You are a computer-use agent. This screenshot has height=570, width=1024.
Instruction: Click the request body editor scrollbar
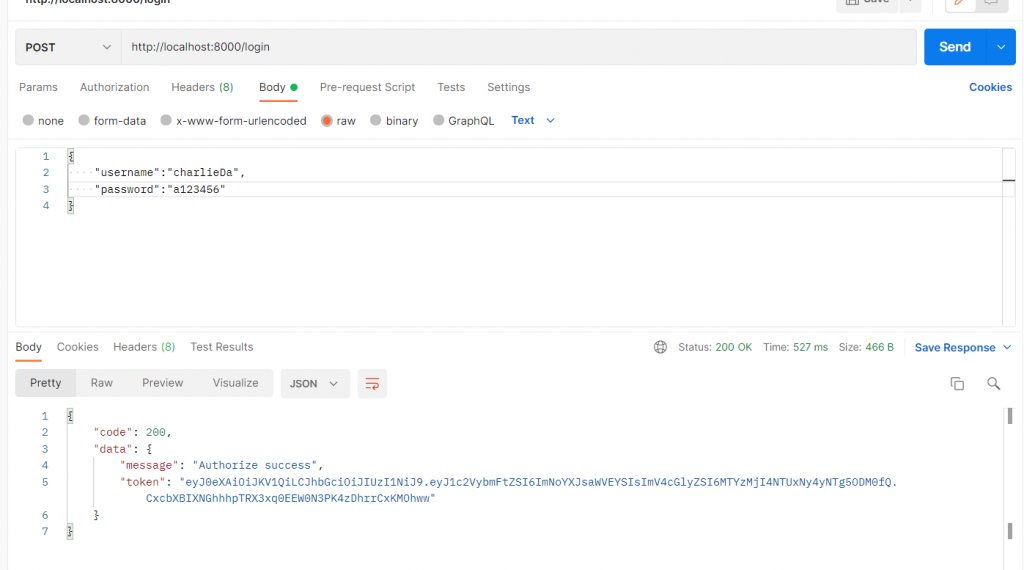click(1009, 237)
